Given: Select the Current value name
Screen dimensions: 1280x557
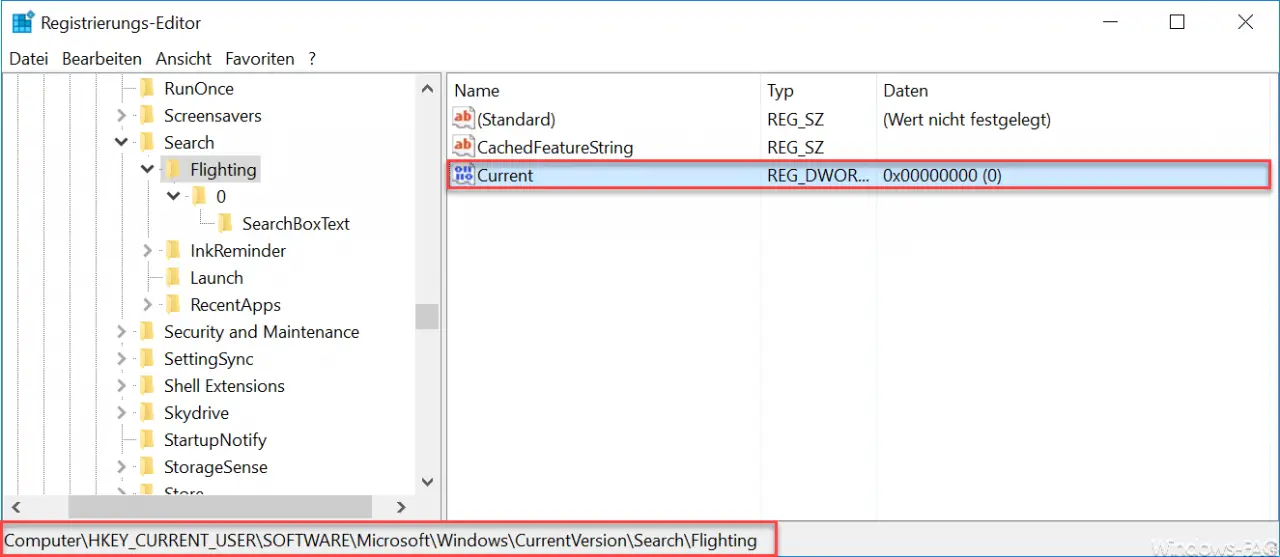Looking at the screenshot, I should point(505,175).
